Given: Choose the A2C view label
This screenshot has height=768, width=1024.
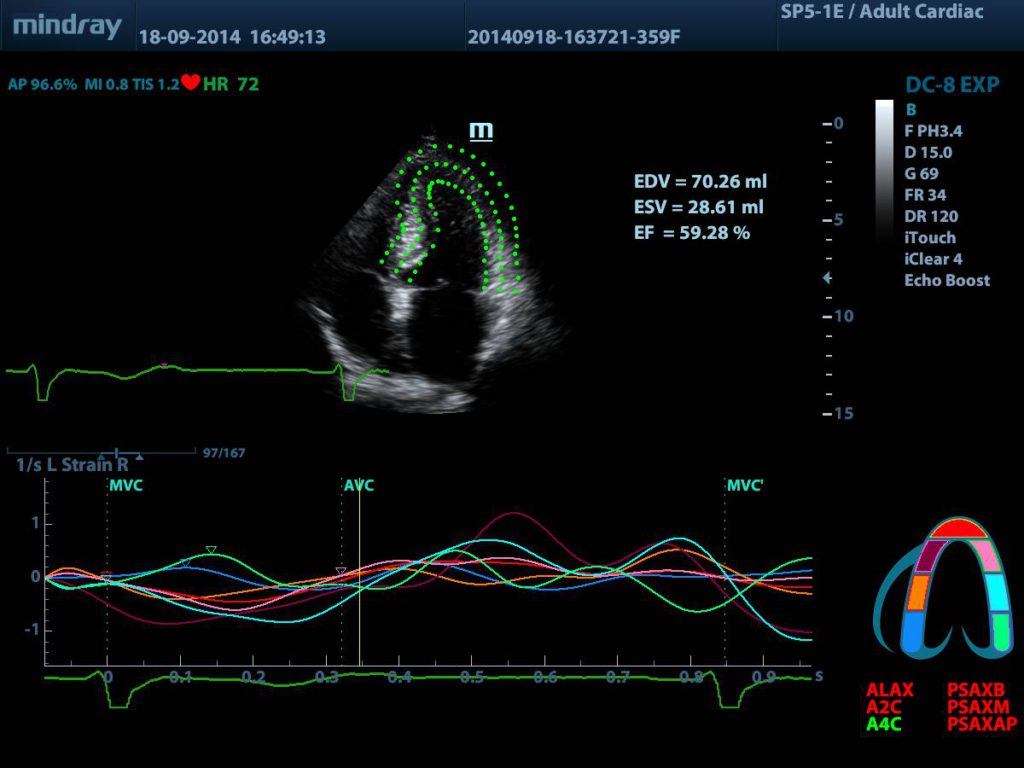Looking at the screenshot, I should click(x=884, y=707).
